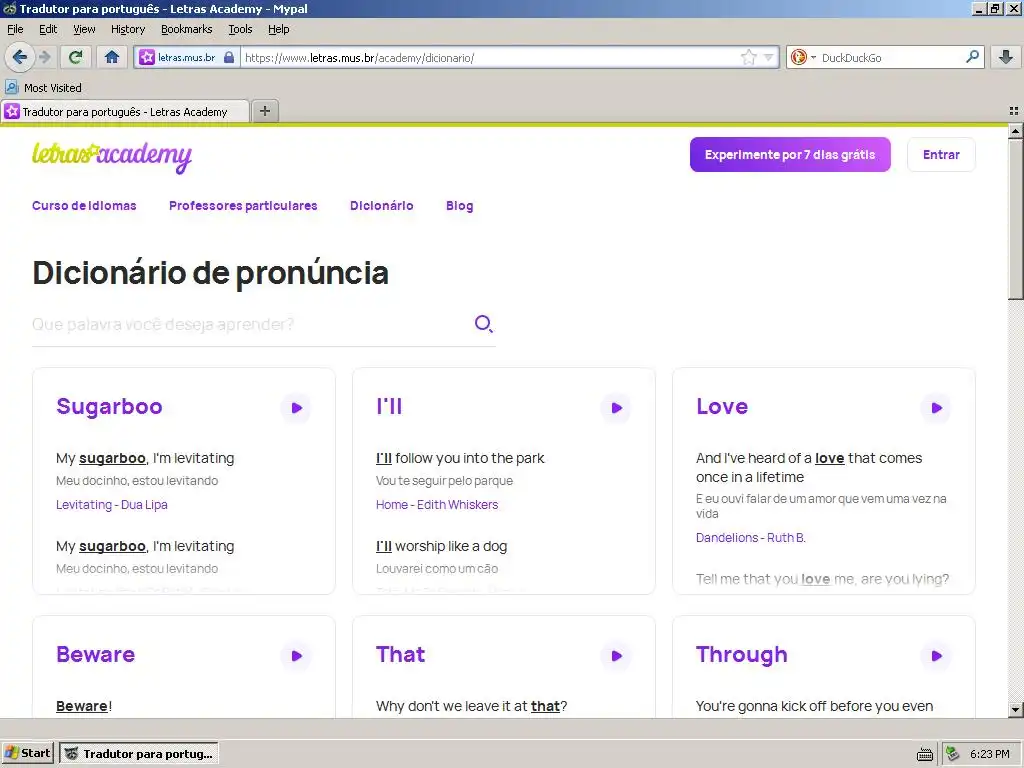Screen dimensions: 1024x768
Task: Click the Letras Academy logo
Action: [112, 156]
